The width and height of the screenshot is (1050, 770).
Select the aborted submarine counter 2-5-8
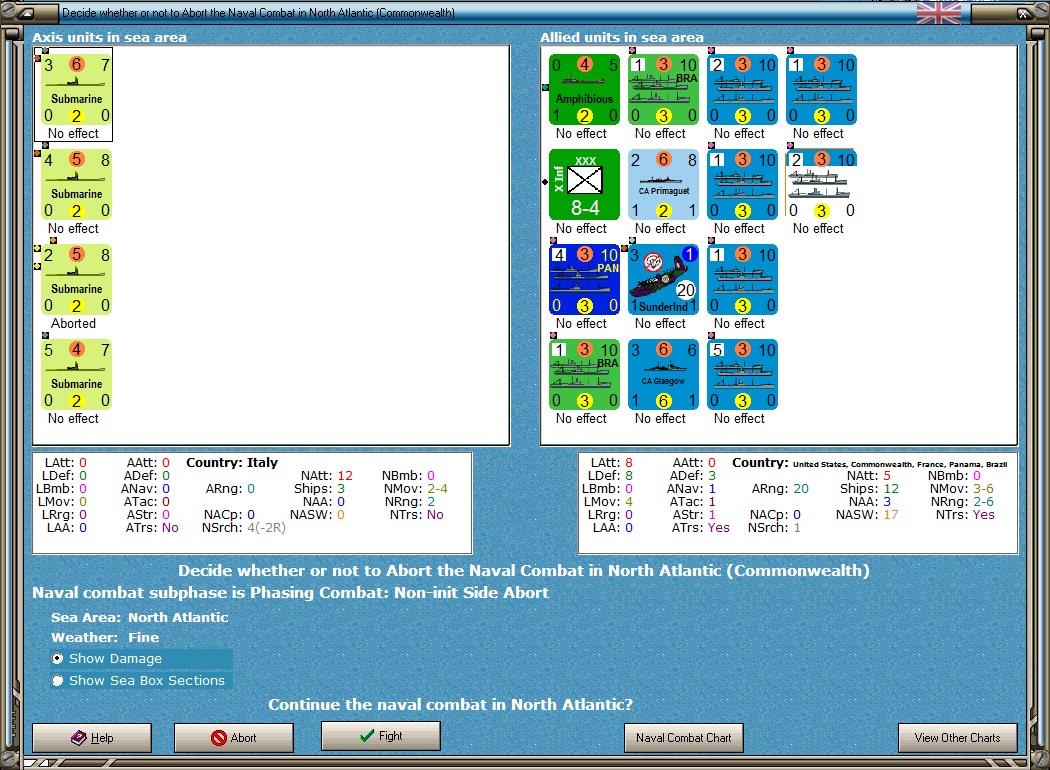point(76,281)
